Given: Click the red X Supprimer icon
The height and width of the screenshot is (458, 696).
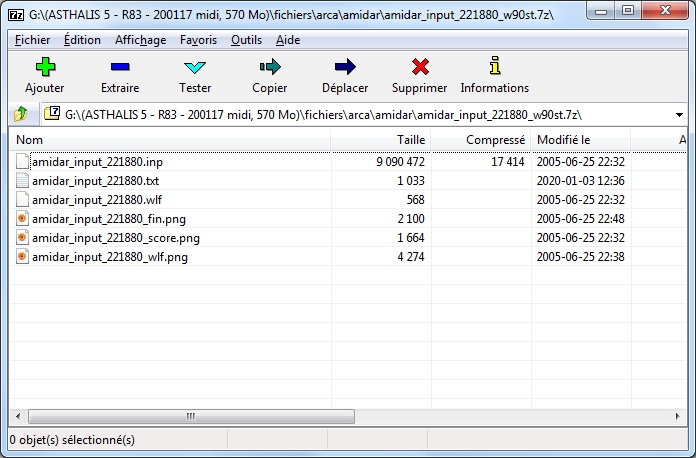Looking at the screenshot, I should pyautogui.click(x=420, y=68).
